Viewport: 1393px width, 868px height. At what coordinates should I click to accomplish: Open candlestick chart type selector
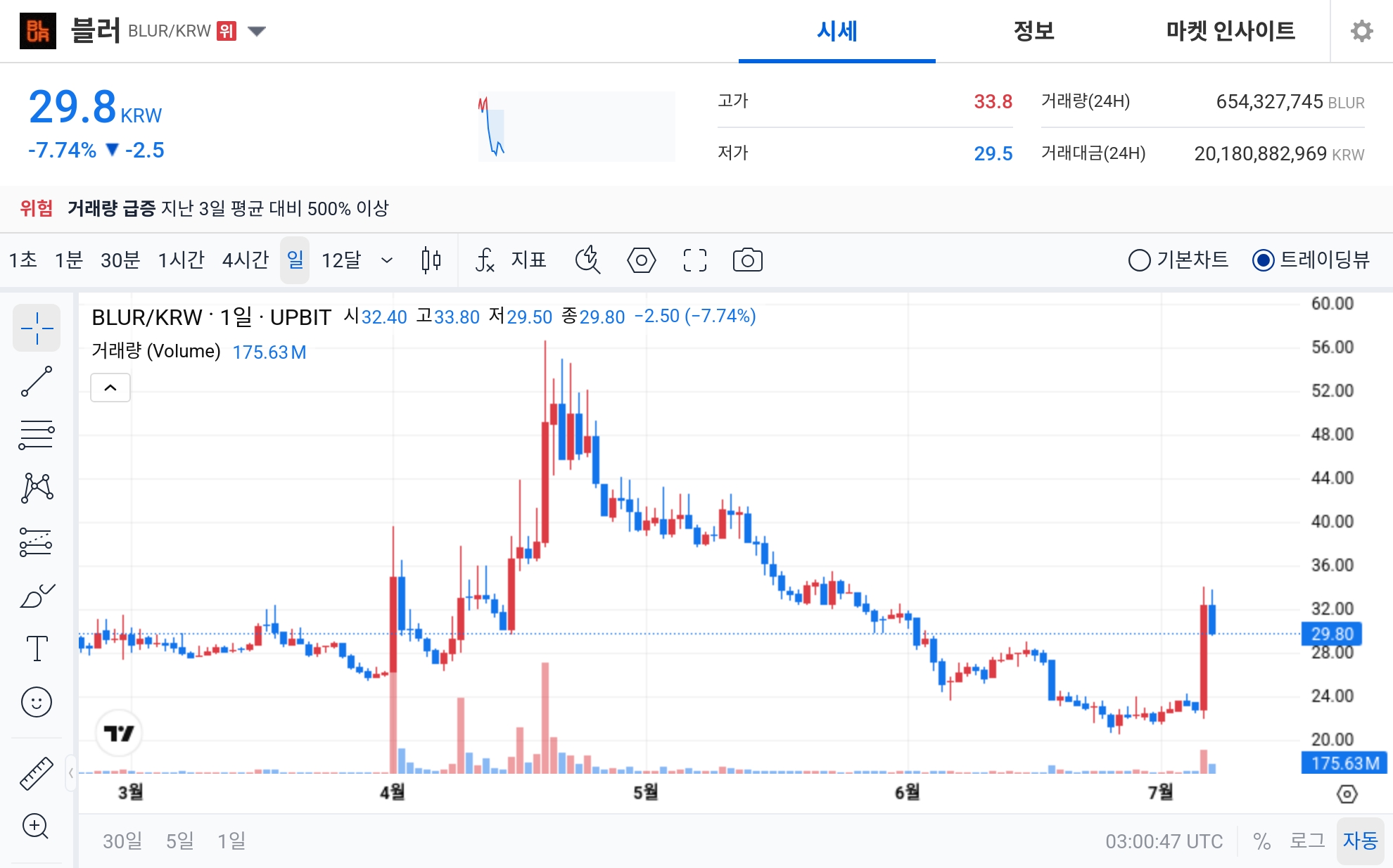click(x=431, y=260)
